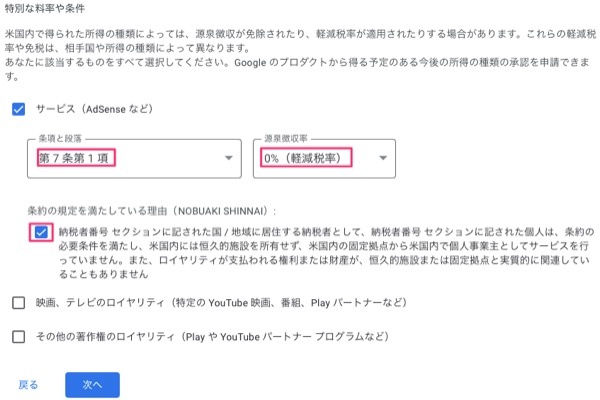Viewport: 600px width, 400px height.
Task: Click the サービス (AdSense など) label text
Action: coord(94,109)
